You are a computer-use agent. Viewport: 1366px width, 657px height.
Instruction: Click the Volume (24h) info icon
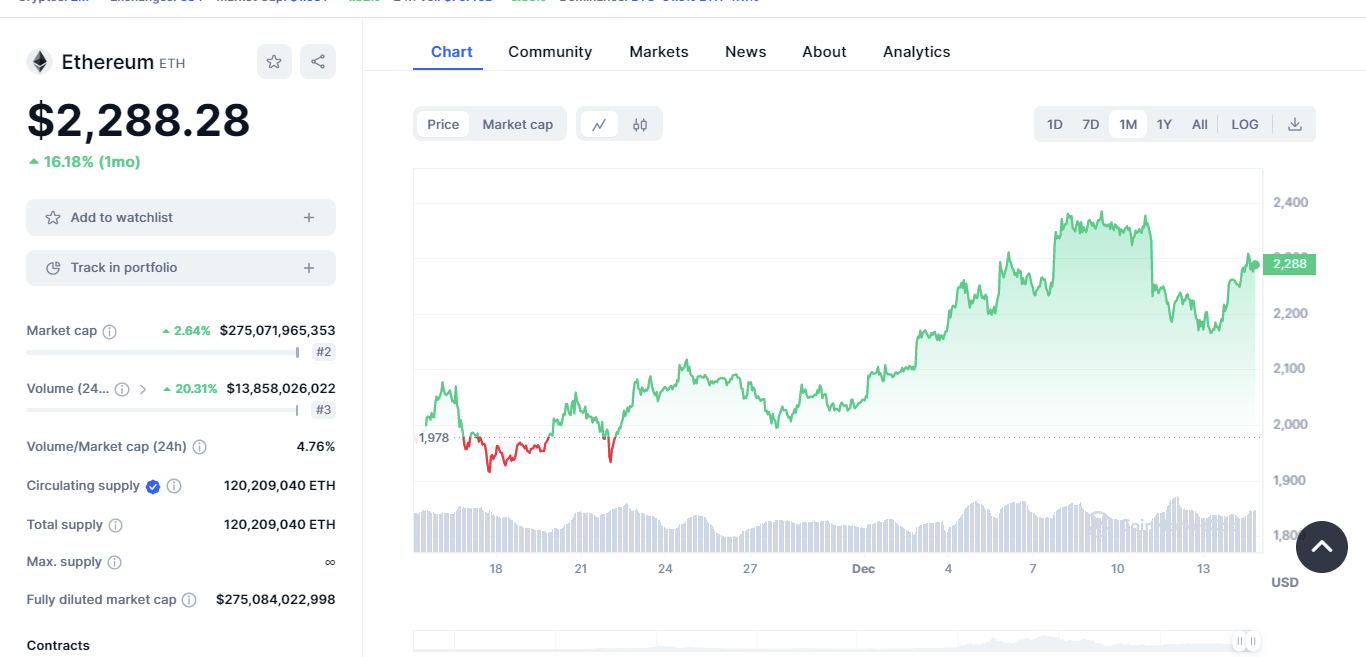(122, 389)
